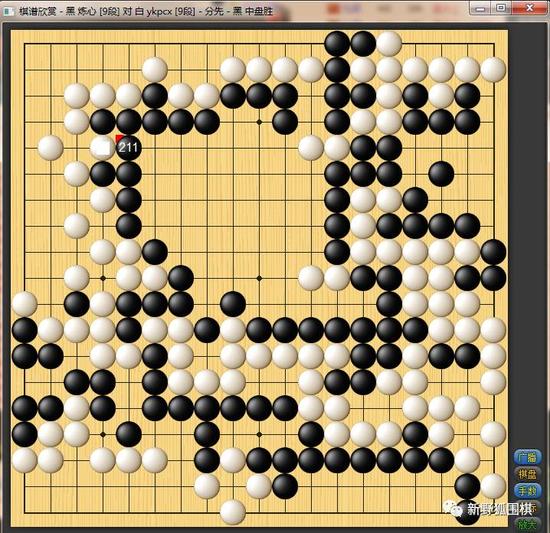This screenshot has height=533, width=550.
Task: Click the title text 棋谱欣赏 - 黑 炼心
Action: (57, 11)
